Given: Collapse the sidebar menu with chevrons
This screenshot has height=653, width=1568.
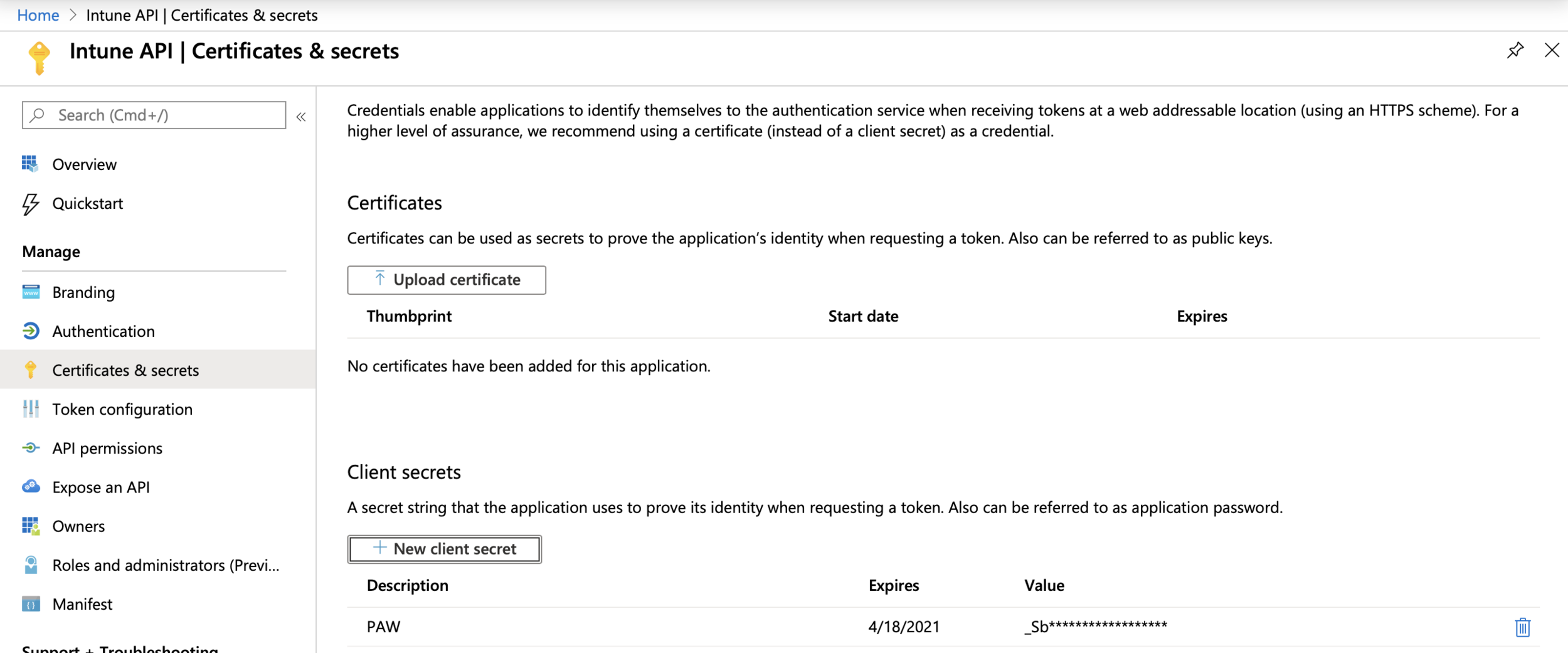Looking at the screenshot, I should pyautogui.click(x=301, y=117).
